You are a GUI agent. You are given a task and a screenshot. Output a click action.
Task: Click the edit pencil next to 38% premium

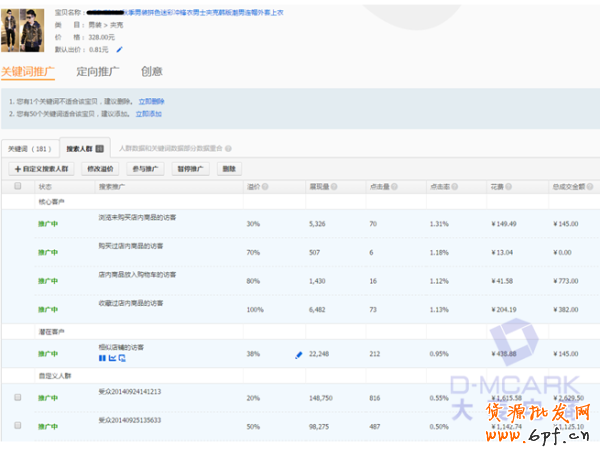point(298,354)
